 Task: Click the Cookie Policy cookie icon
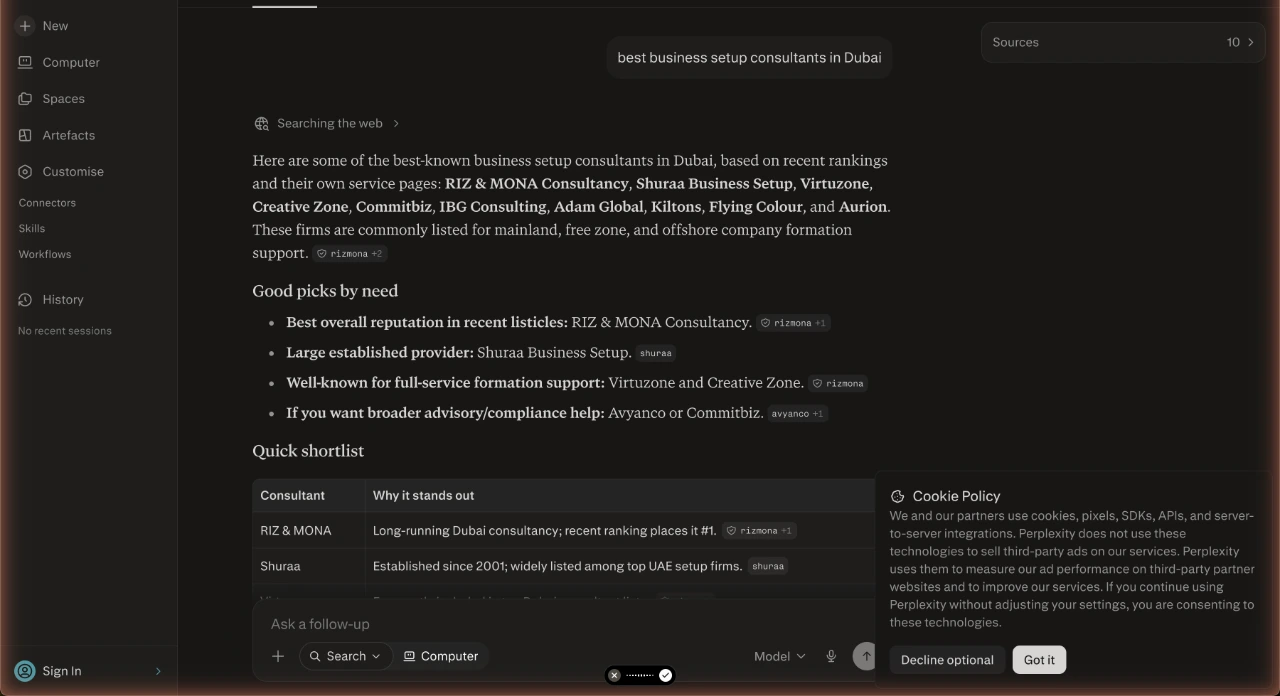897,496
